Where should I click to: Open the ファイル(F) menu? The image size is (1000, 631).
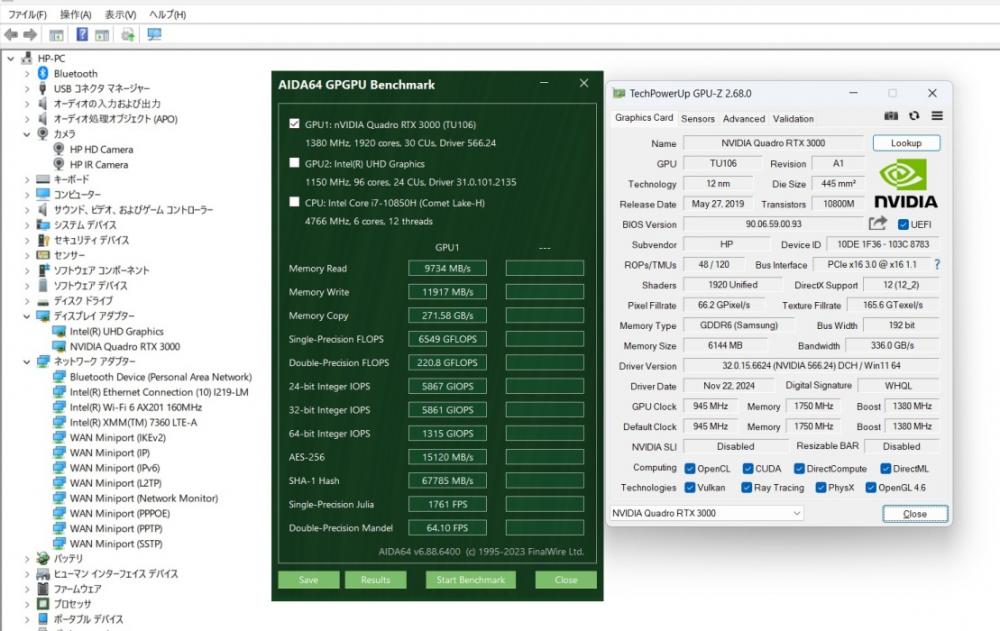point(27,14)
